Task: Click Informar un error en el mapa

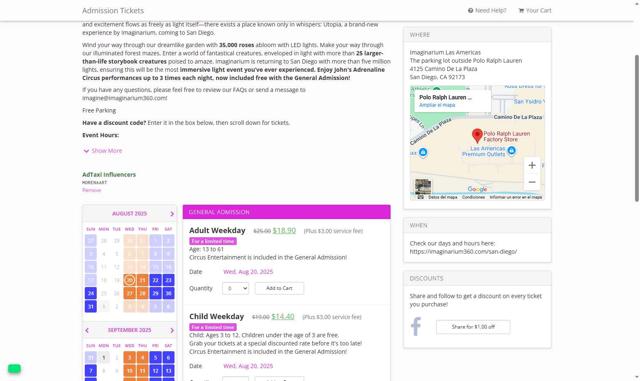Action: coord(516,197)
